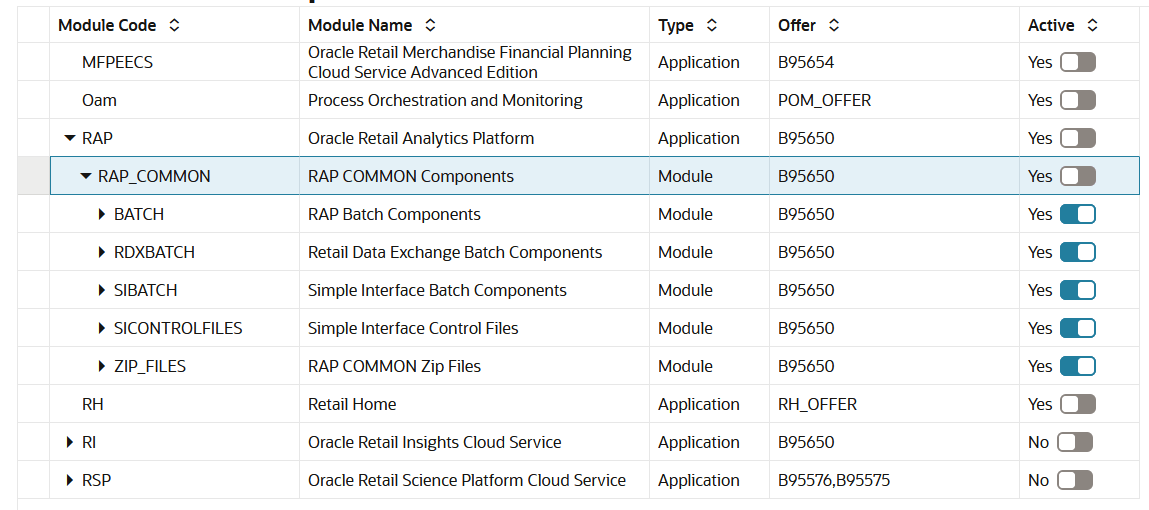Click RAP COMMON Zip Files cell

click(474, 366)
